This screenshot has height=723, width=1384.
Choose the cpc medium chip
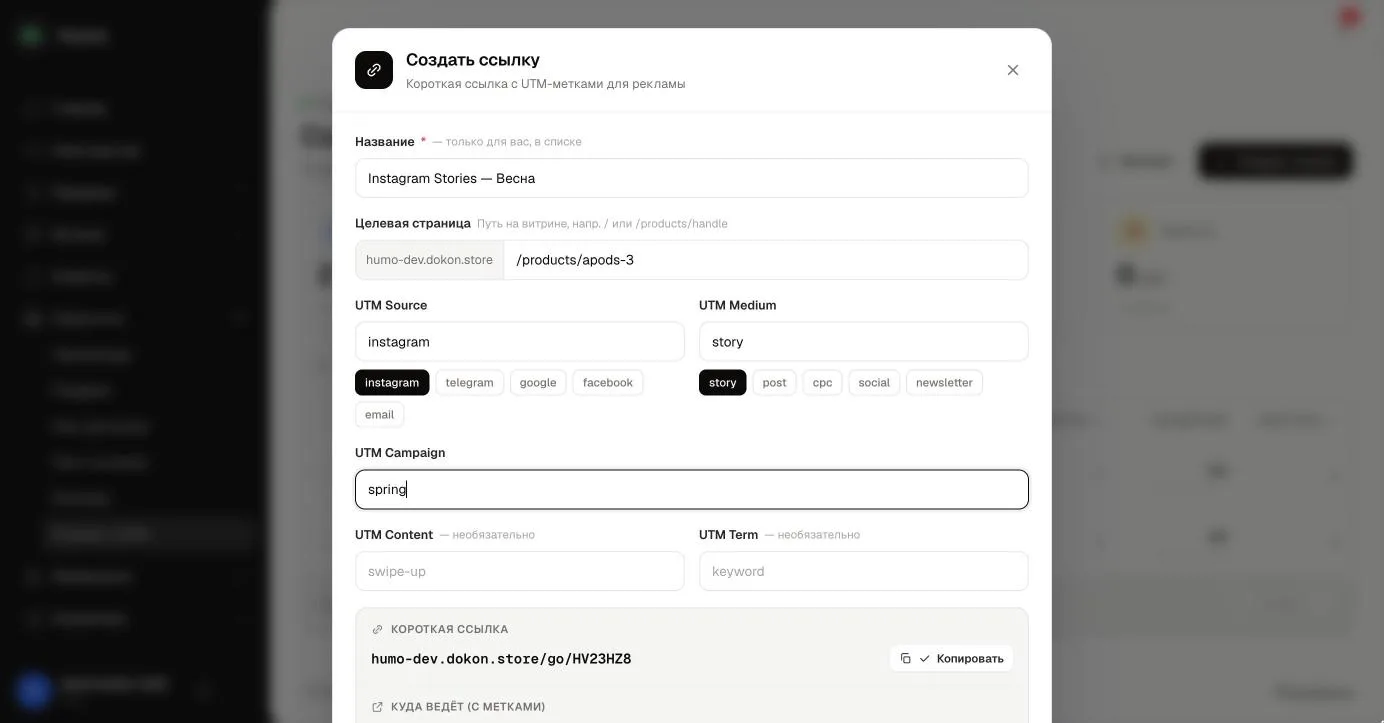tap(822, 383)
